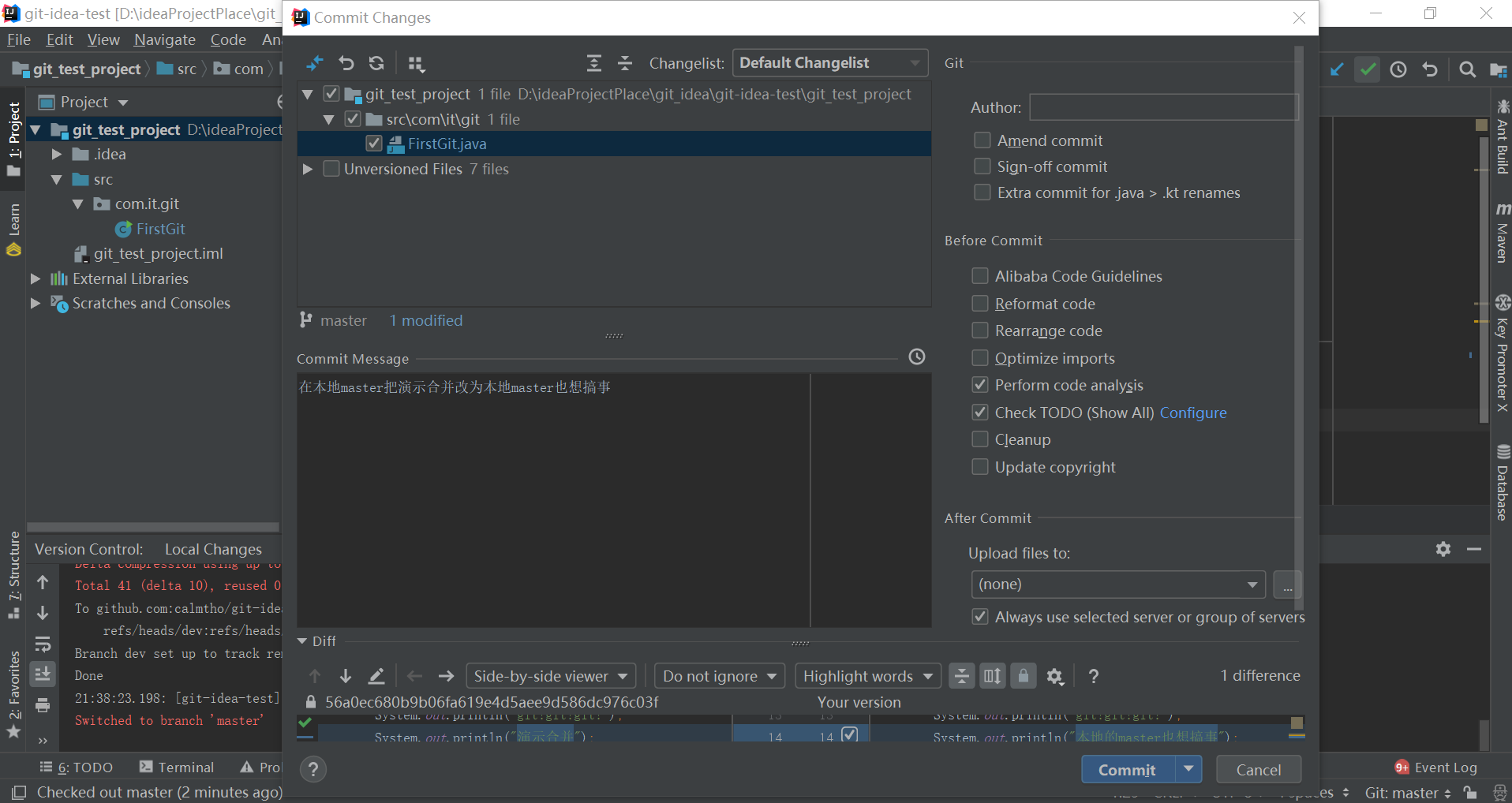Uncheck Check TODO option
Viewport: 1512px width, 803px height.
(979, 413)
